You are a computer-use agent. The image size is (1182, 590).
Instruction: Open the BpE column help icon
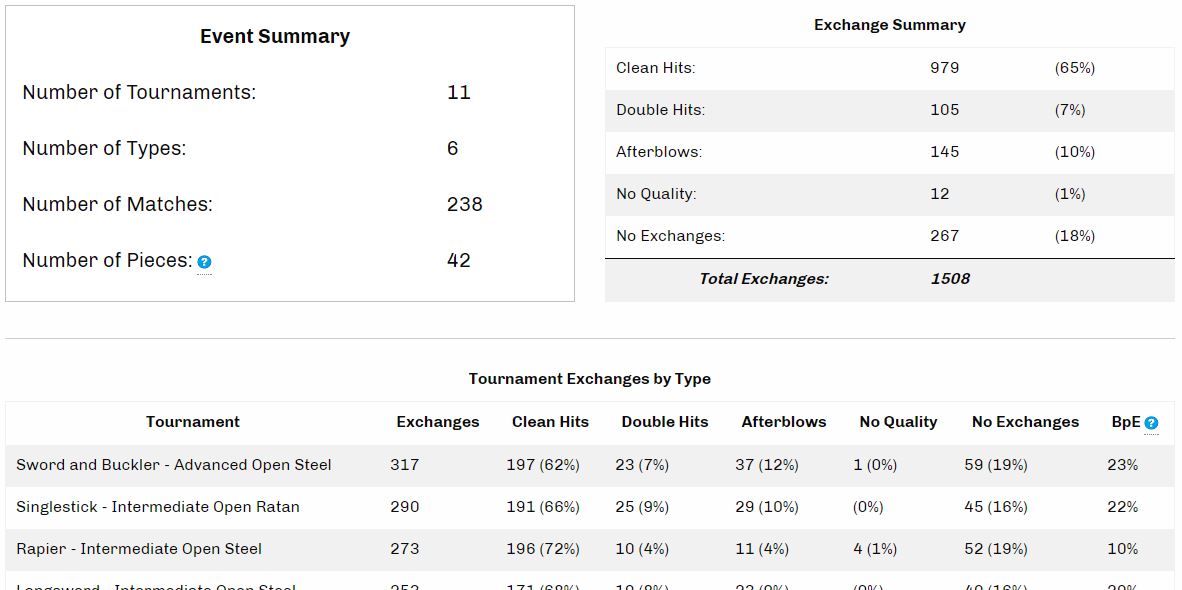[x=1151, y=423]
